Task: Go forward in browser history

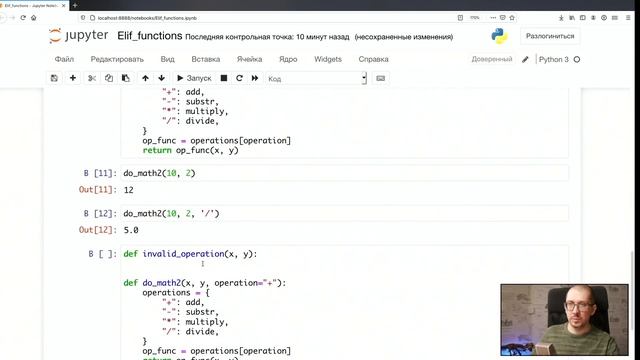Action: (13, 18)
